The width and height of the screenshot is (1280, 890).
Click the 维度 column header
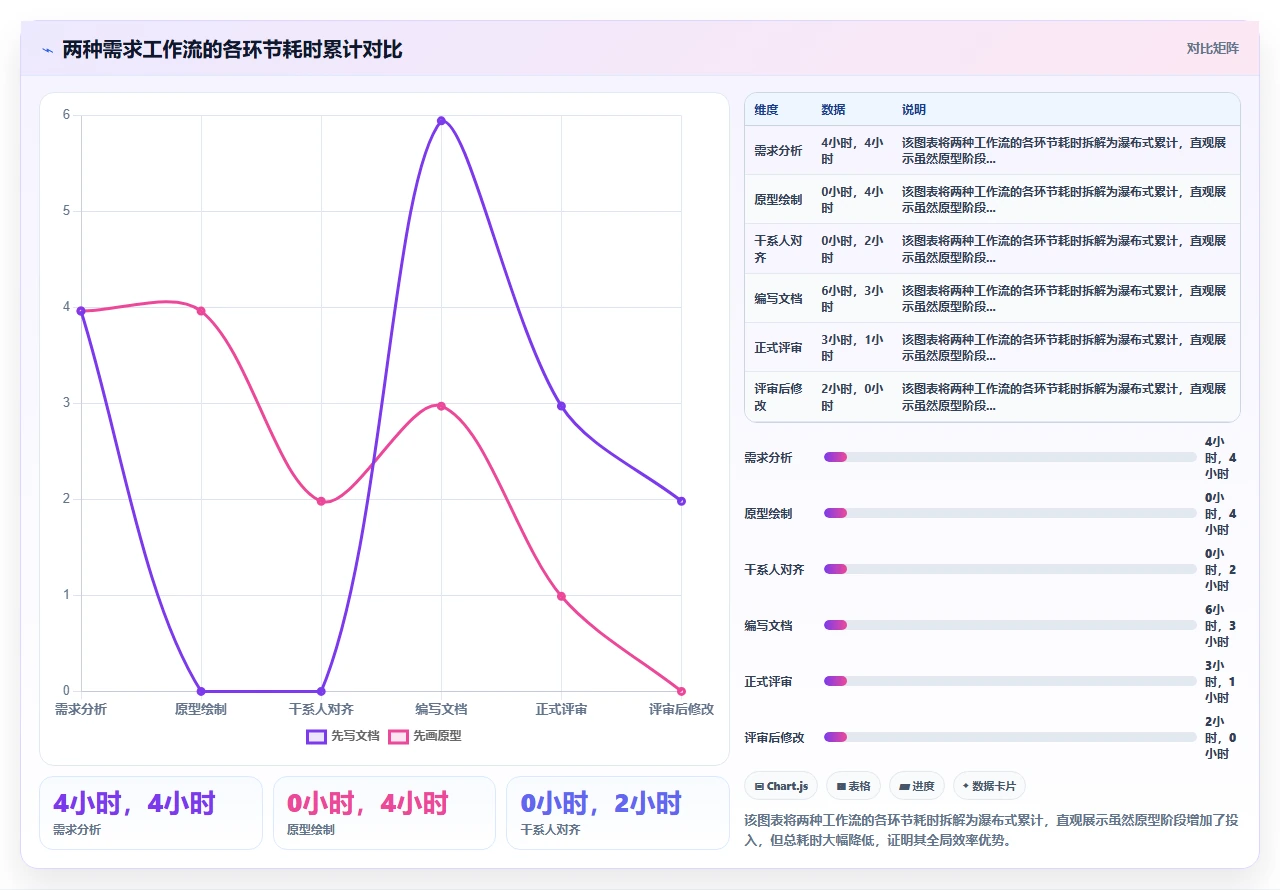[766, 110]
